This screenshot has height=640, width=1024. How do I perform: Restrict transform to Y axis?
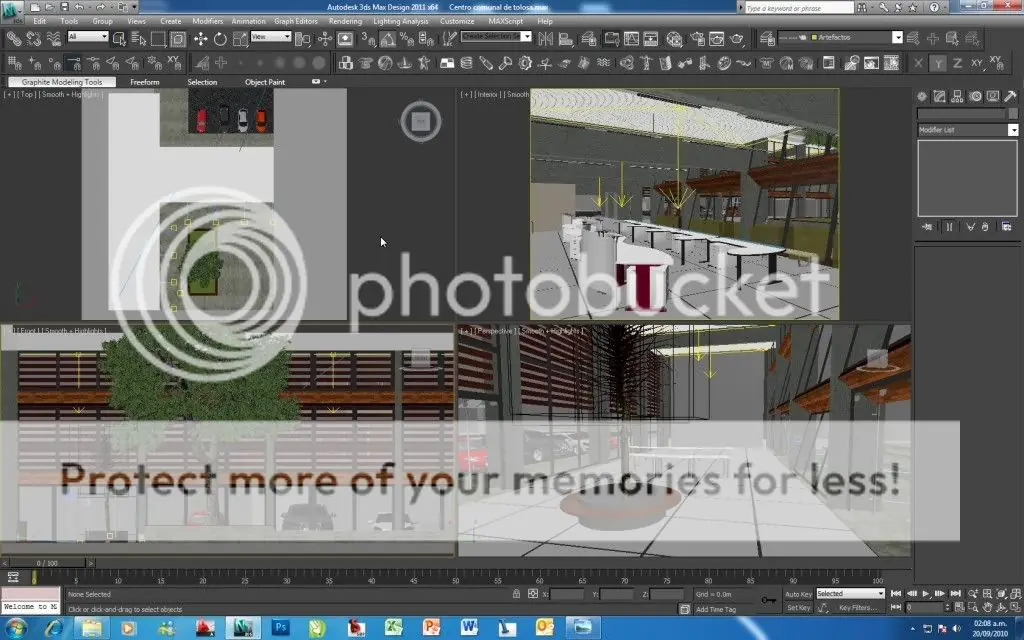(x=938, y=63)
